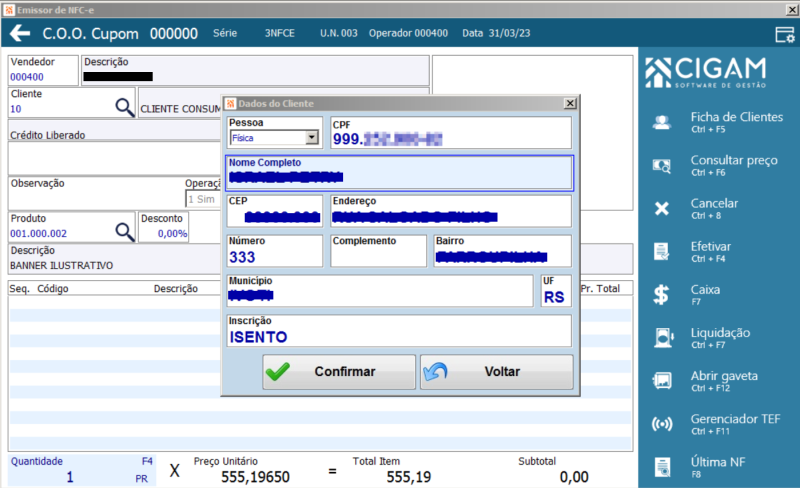The height and width of the screenshot is (488, 800).
Task: Open the Ficha de Clientes icon
Action: click(x=662, y=123)
